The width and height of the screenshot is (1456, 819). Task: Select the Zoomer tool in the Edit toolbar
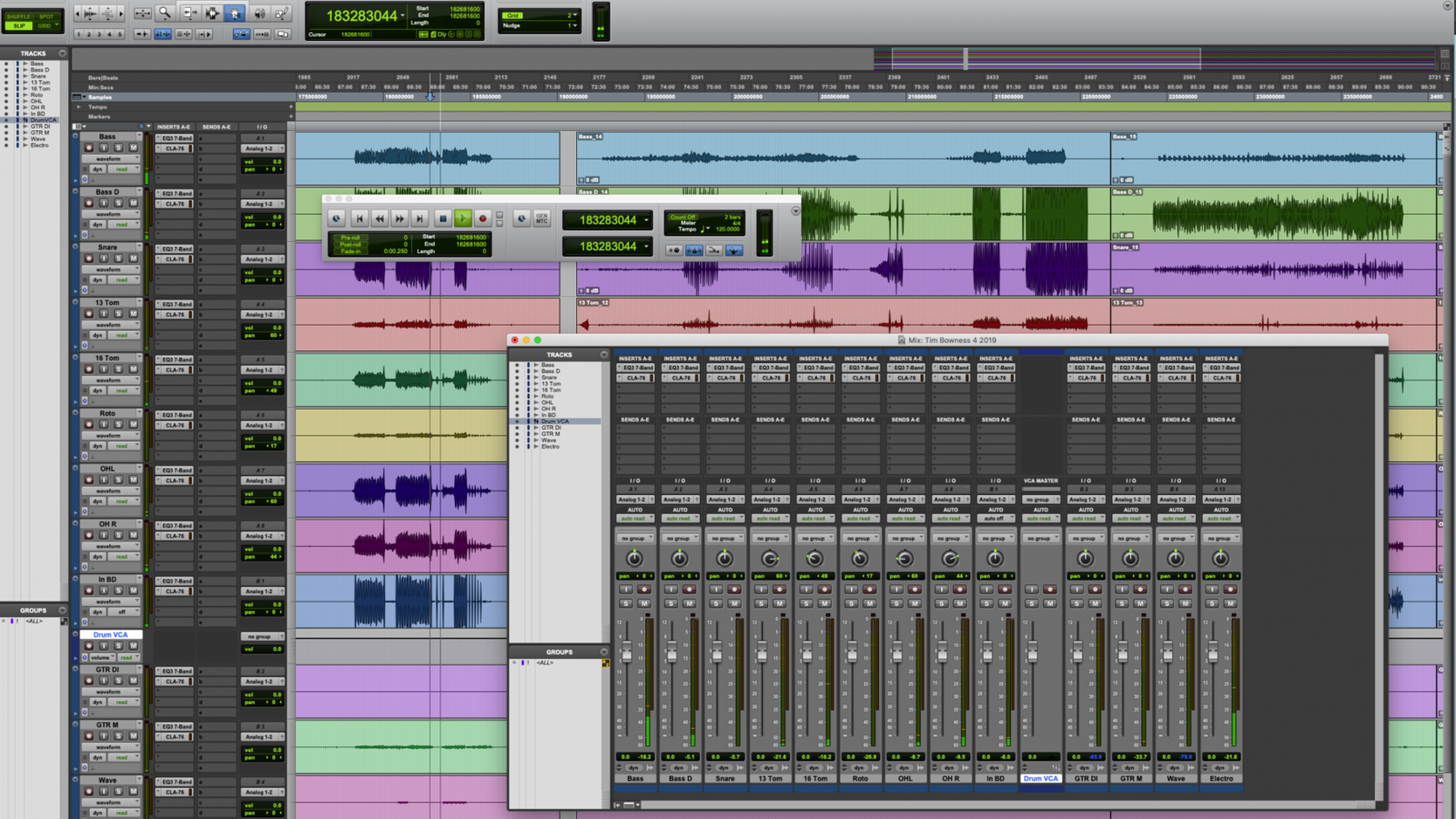(164, 13)
